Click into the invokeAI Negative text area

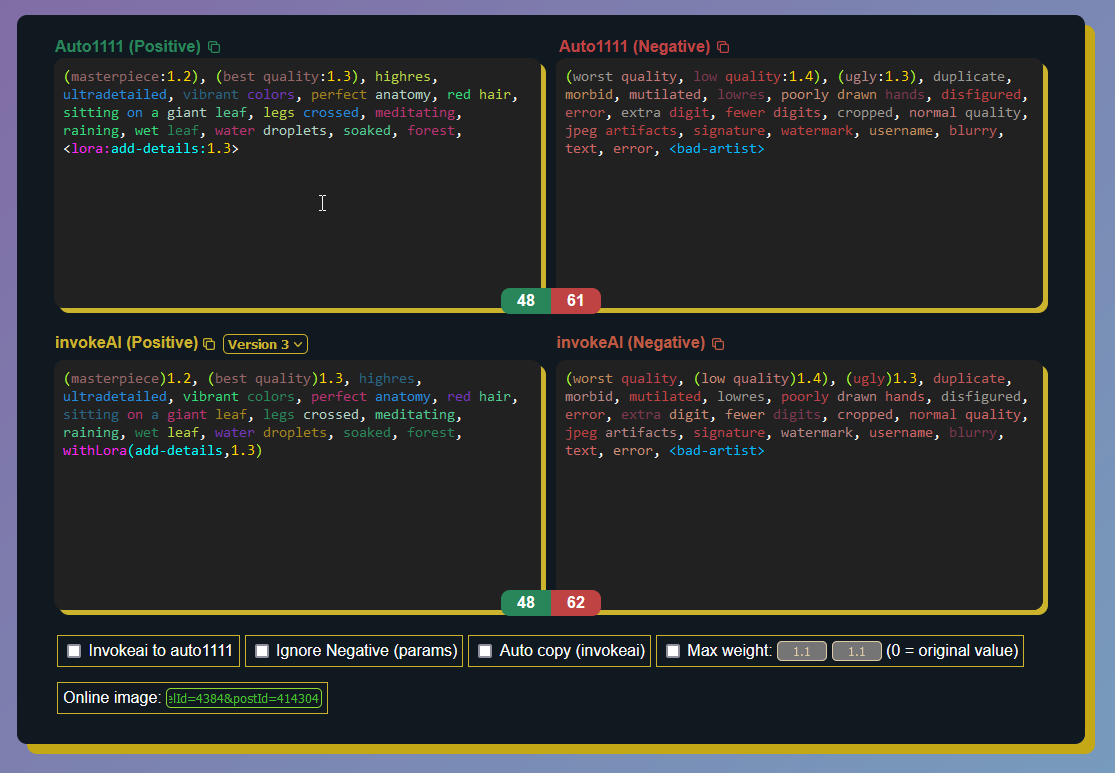coord(799,486)
